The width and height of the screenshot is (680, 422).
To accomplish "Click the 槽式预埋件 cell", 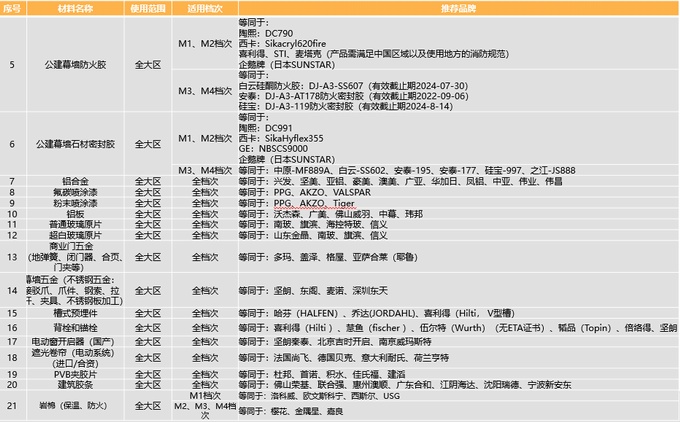I will tap(74, 313).
